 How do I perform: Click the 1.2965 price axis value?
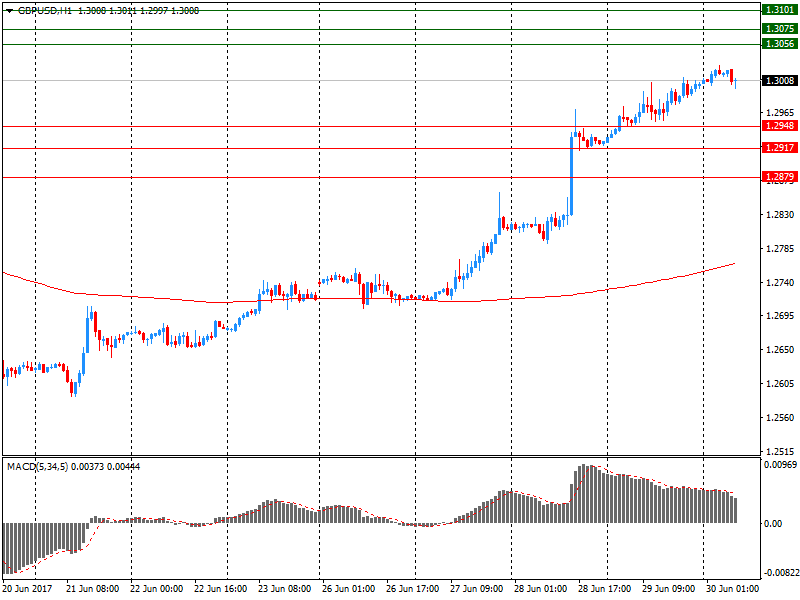click(780, 112)
